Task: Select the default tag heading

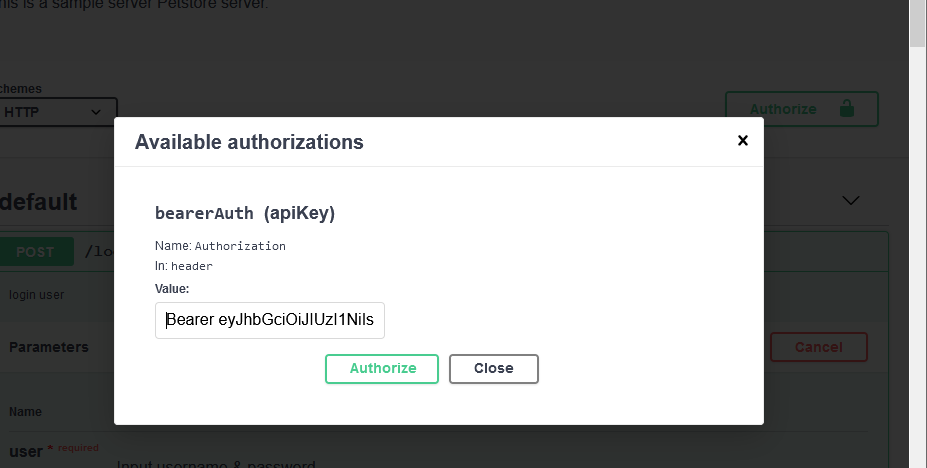Action: (x=39, y=201)
